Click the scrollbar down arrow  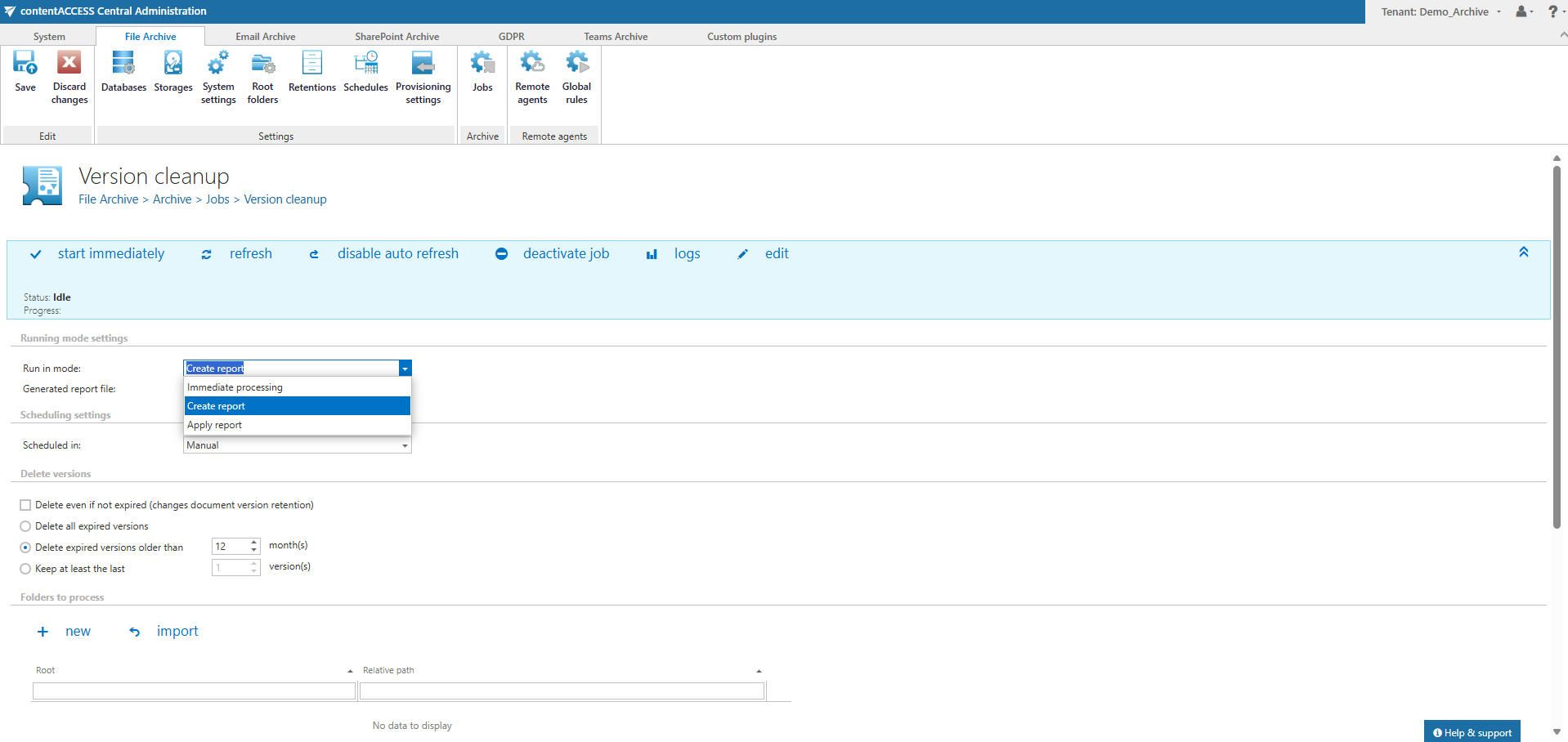point(1557,732)
